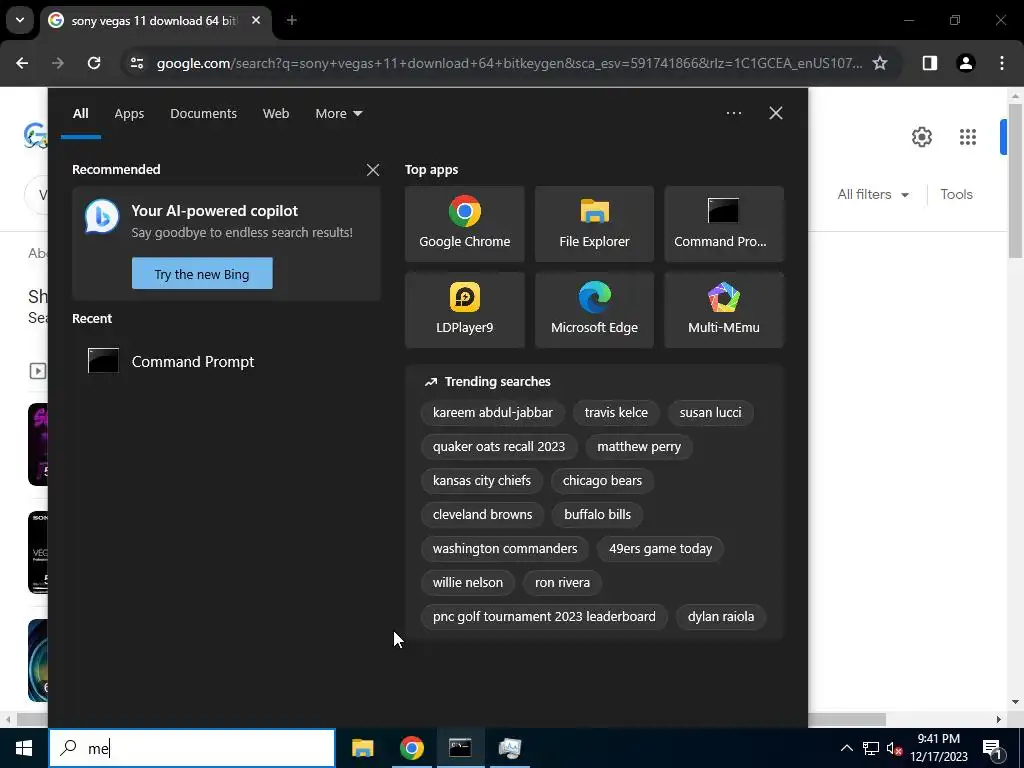The image size is (1024, 768).
Task: Open the clock and date in taskbar
Action: click(938, 748)
